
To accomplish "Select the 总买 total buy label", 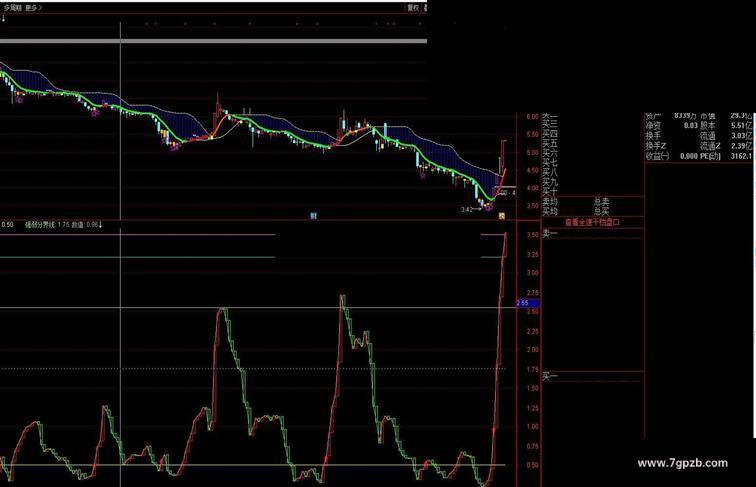I will point(601,211).
